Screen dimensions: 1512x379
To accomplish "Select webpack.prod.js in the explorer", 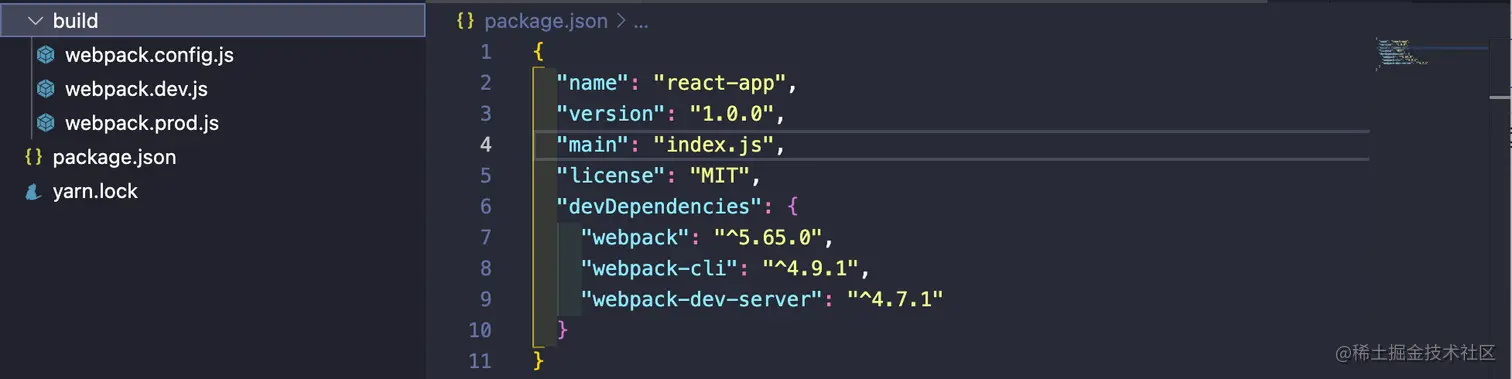I will pyautogui.click(x=142, y=123).
